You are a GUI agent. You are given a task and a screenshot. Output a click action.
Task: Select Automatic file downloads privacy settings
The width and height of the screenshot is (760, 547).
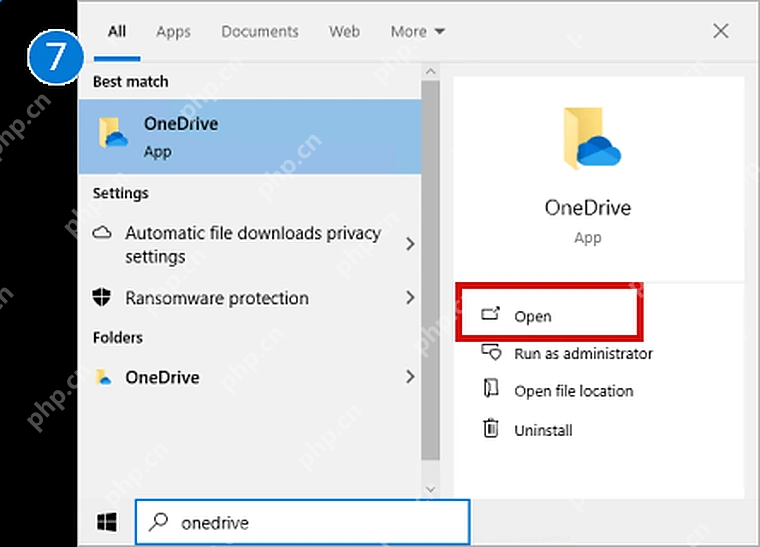click(x=250, y=245)
